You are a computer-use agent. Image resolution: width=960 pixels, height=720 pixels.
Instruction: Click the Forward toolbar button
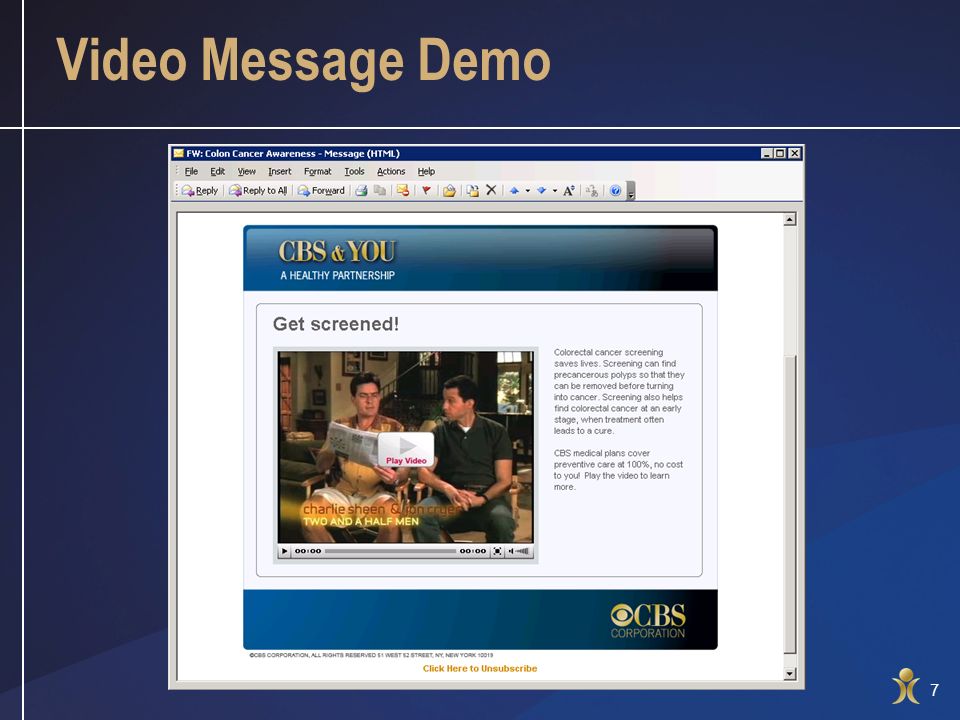click(x=321, y=190)
